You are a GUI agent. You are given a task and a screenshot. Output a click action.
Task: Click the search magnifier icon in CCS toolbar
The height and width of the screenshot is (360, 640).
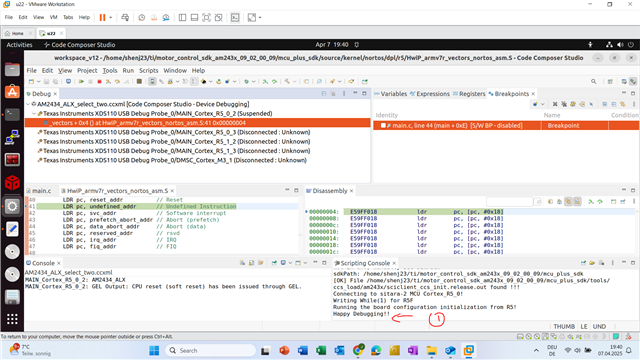[x=593, y=81]
